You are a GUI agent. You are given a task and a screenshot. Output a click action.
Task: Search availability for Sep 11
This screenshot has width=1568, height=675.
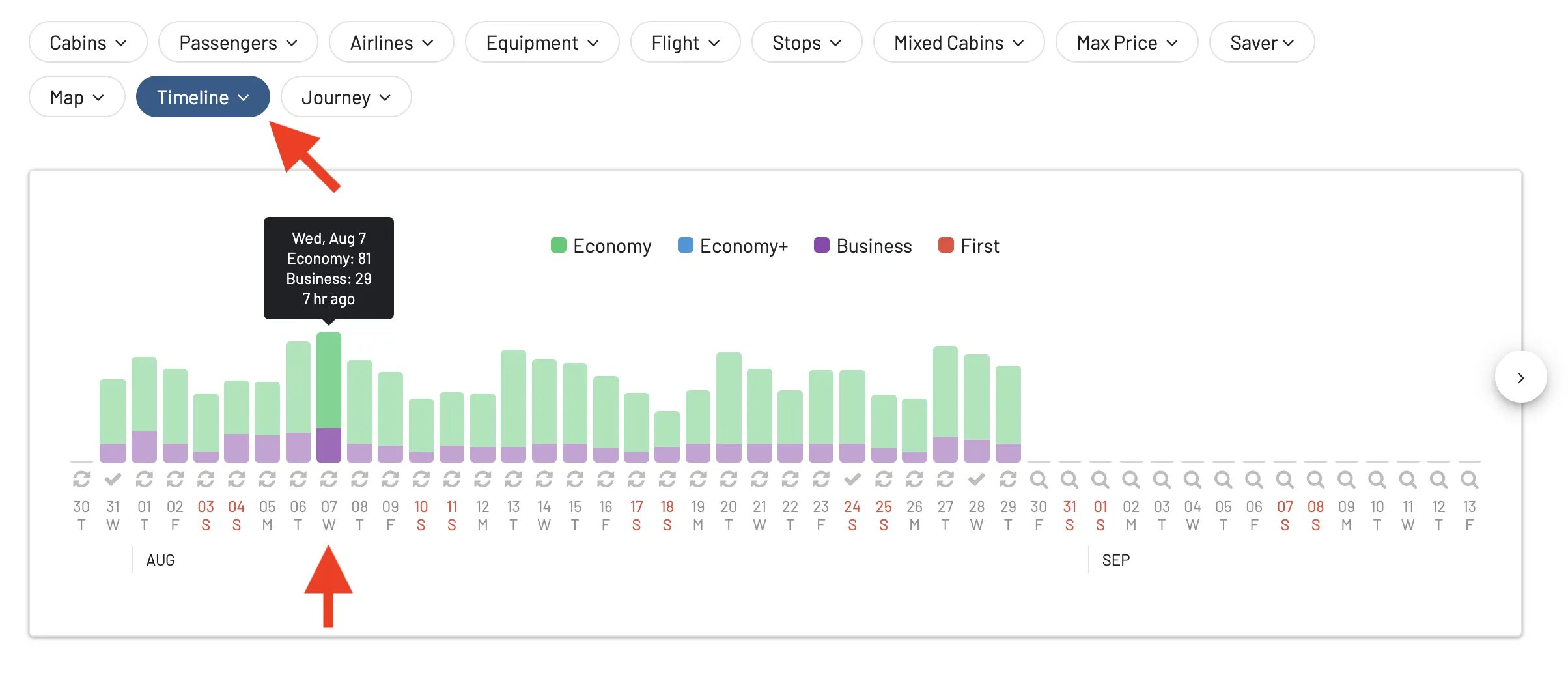pyautogui.click(x=1408, y=480)
